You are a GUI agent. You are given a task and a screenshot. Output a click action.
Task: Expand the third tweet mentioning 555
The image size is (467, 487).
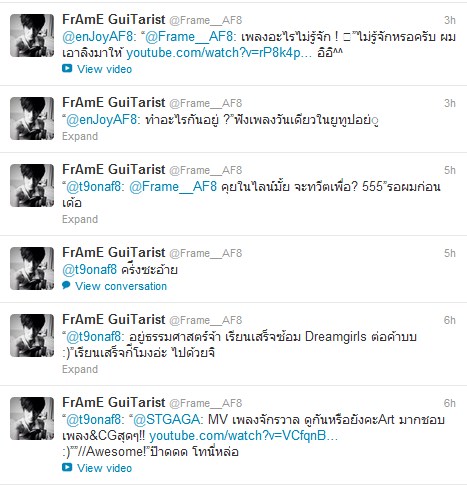click(80, 219)
